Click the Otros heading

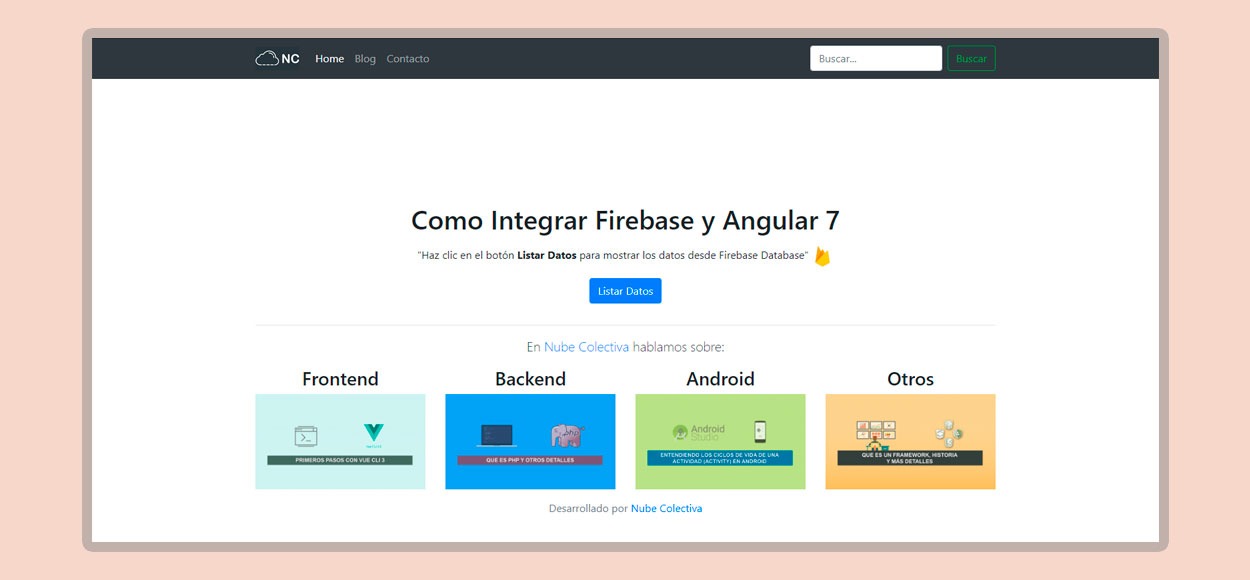coord(910,379)
